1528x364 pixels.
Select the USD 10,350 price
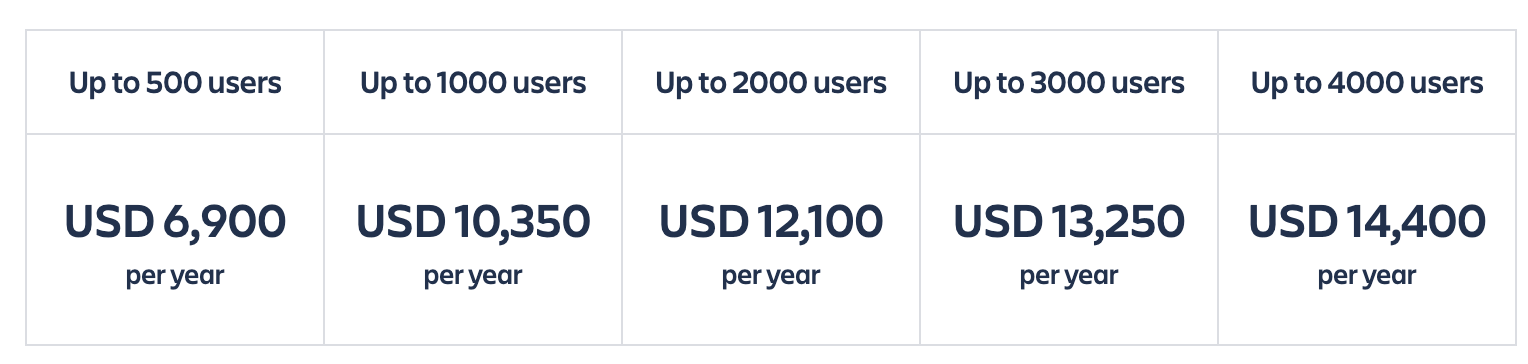coord(473,222)
